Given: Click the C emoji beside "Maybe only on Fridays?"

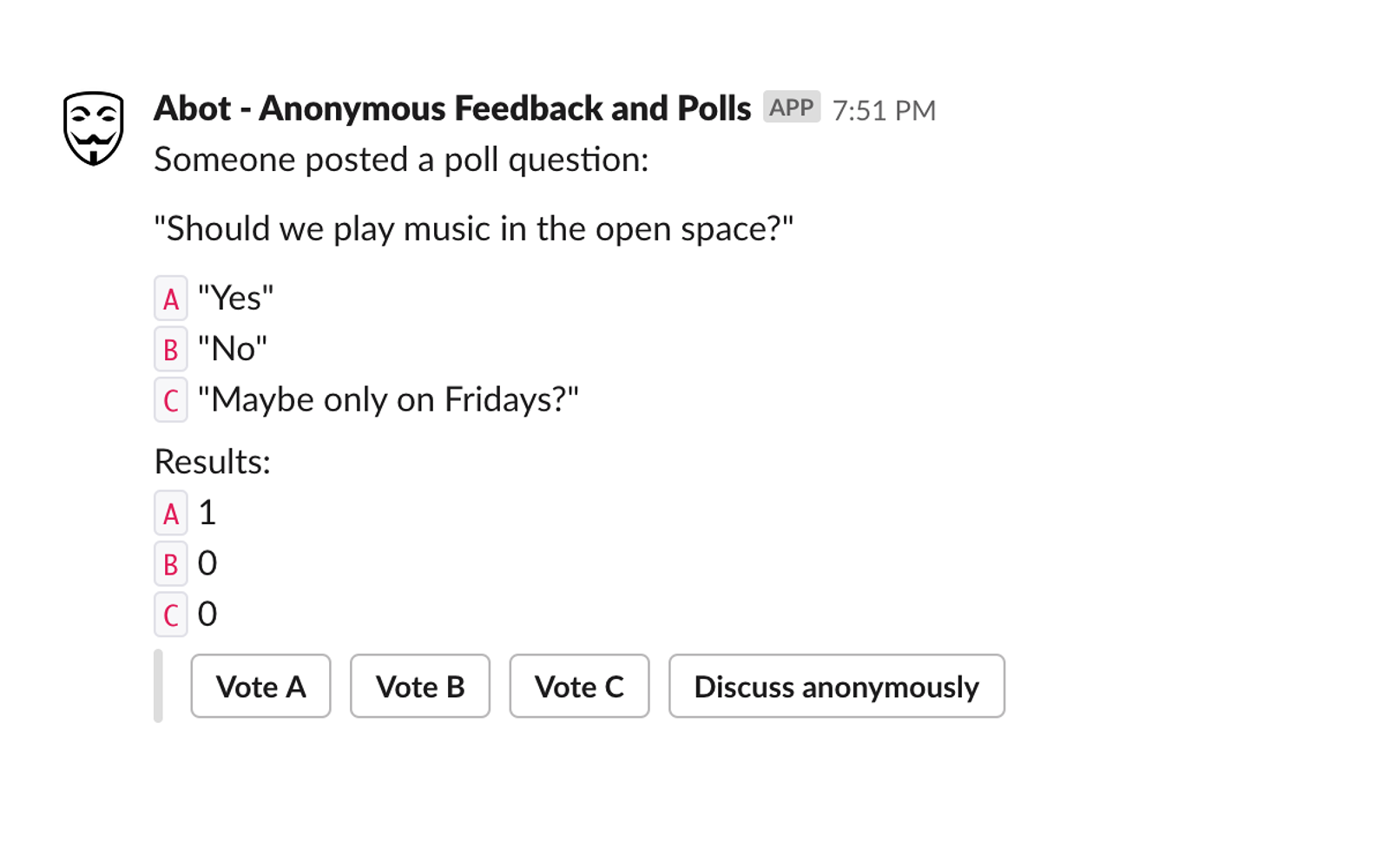Looking at the screenshot, I should point(171,400).
